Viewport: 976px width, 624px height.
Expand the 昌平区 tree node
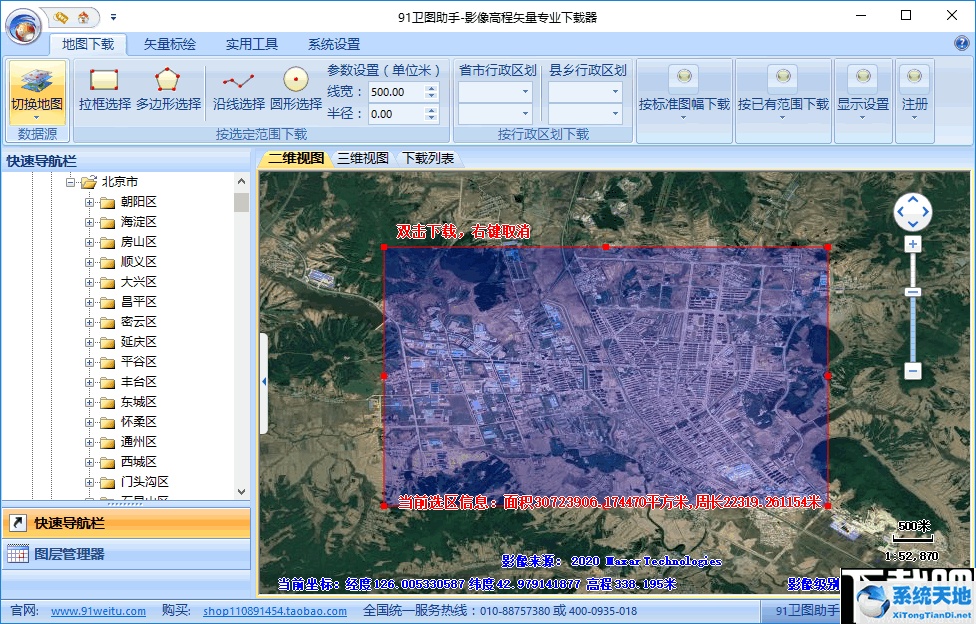coord(90,303)
